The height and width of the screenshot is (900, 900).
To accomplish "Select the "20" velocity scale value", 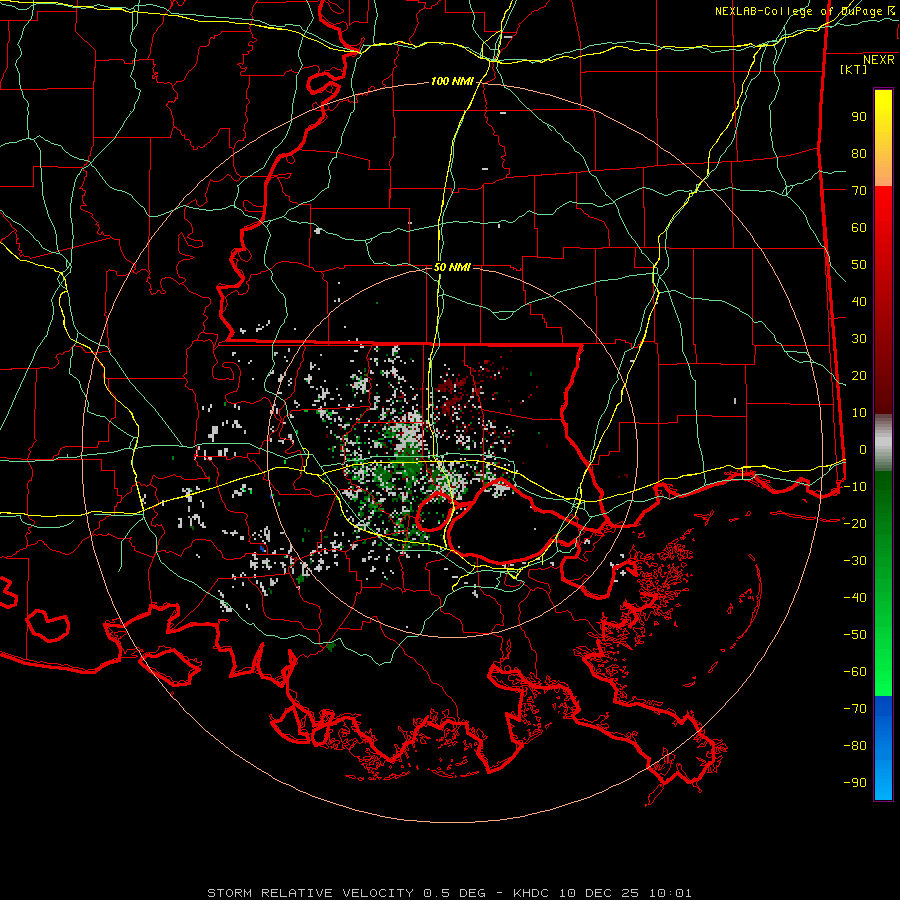I will pos(859,376).
